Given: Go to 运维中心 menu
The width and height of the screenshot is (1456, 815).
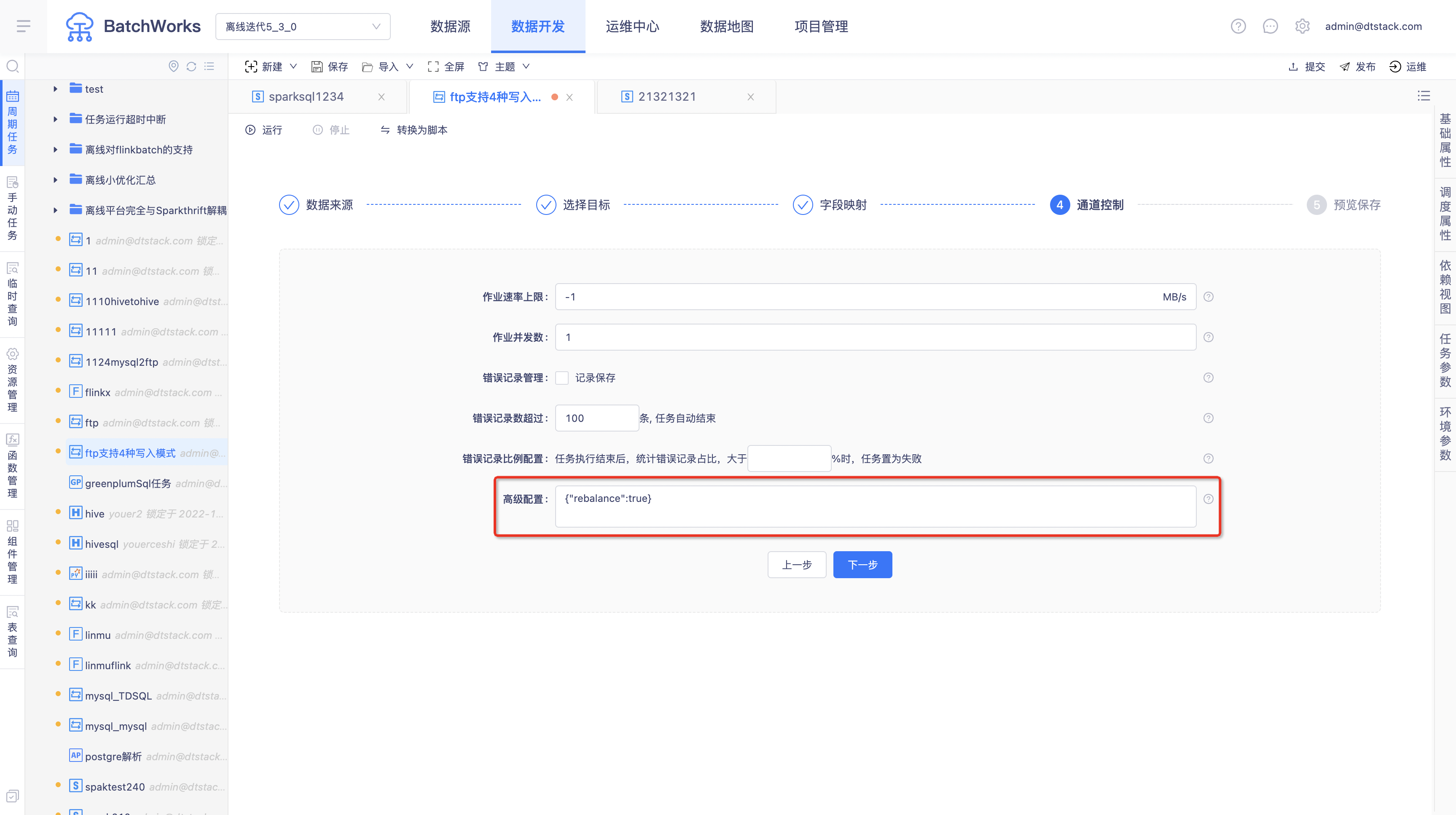Looking at the screenshot, I should 632,27.
